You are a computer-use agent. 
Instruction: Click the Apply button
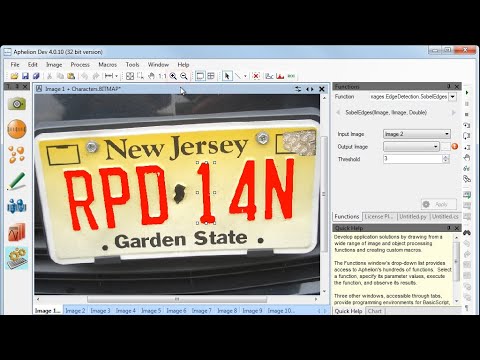(439, 204)
